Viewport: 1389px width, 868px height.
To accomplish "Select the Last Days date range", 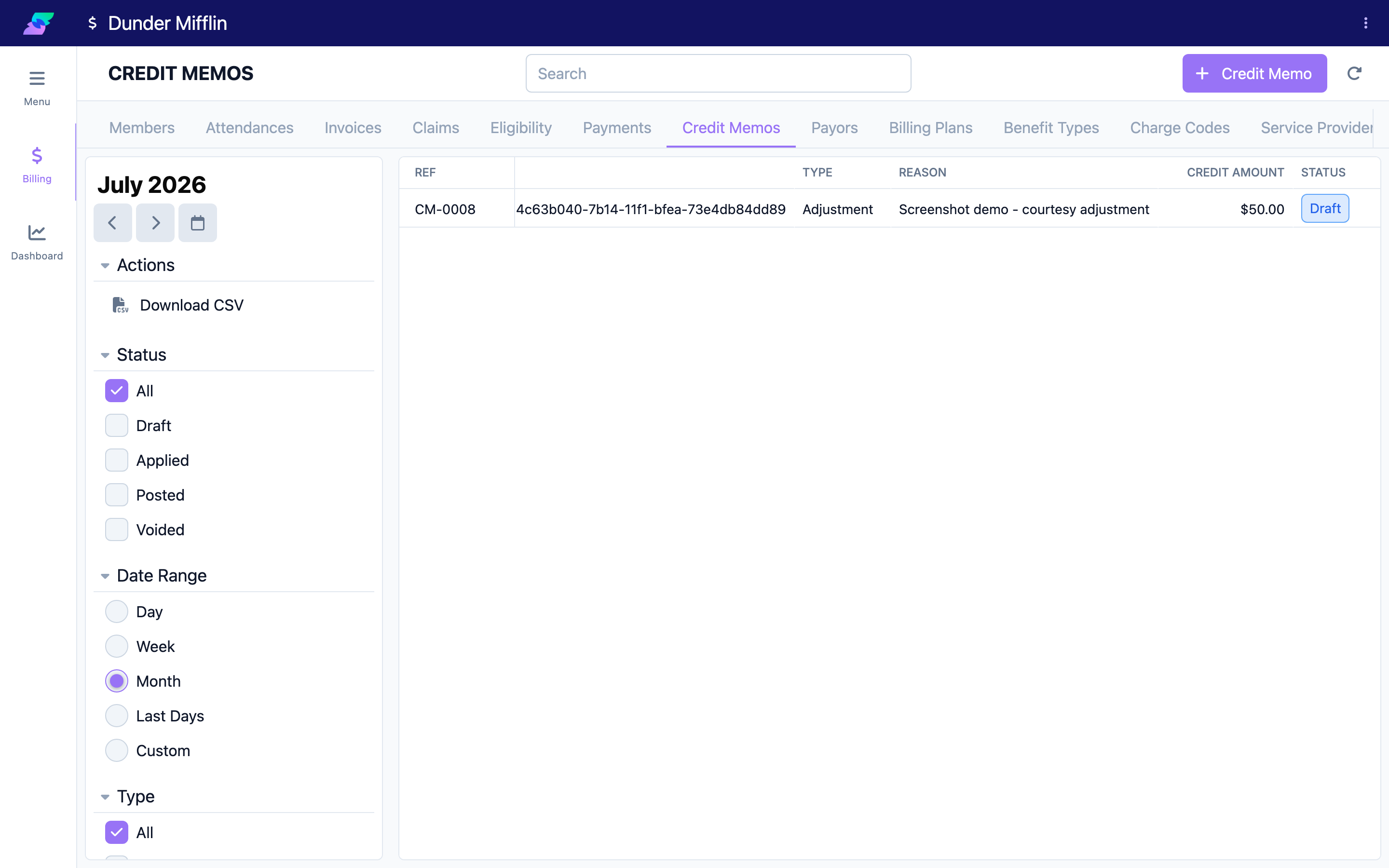I will click(117, 716).
